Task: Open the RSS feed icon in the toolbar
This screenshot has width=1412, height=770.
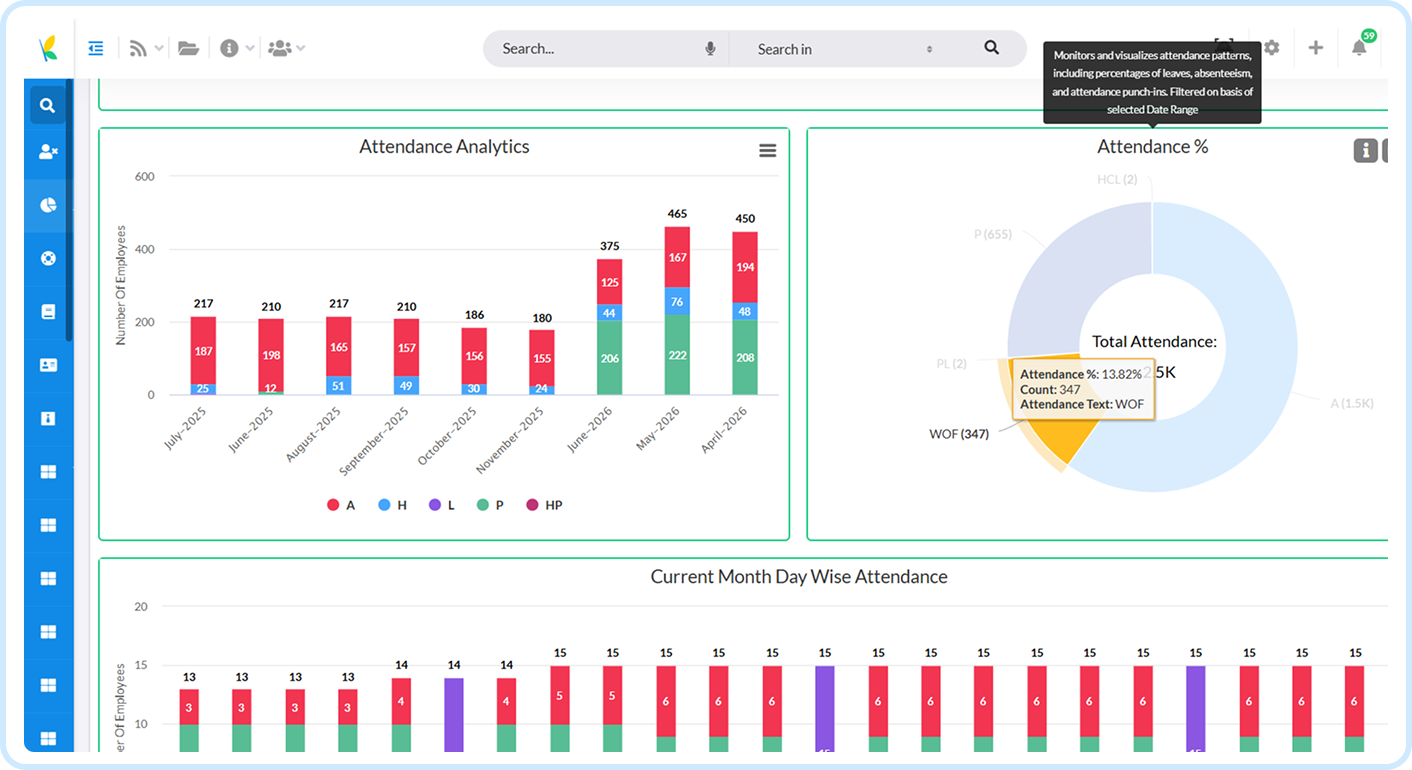Action: (138, 48)
